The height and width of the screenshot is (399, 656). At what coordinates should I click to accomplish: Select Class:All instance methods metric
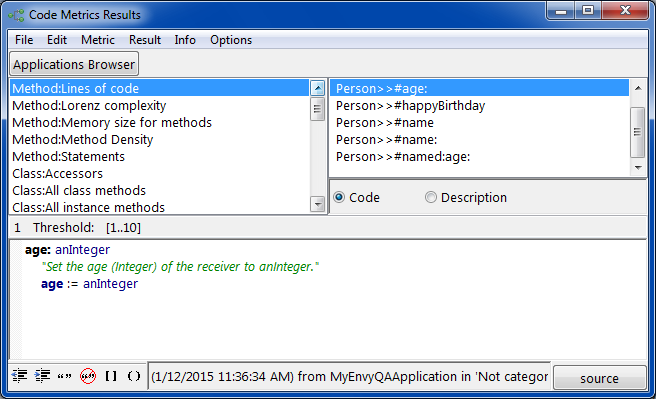[x=159, y=207]
